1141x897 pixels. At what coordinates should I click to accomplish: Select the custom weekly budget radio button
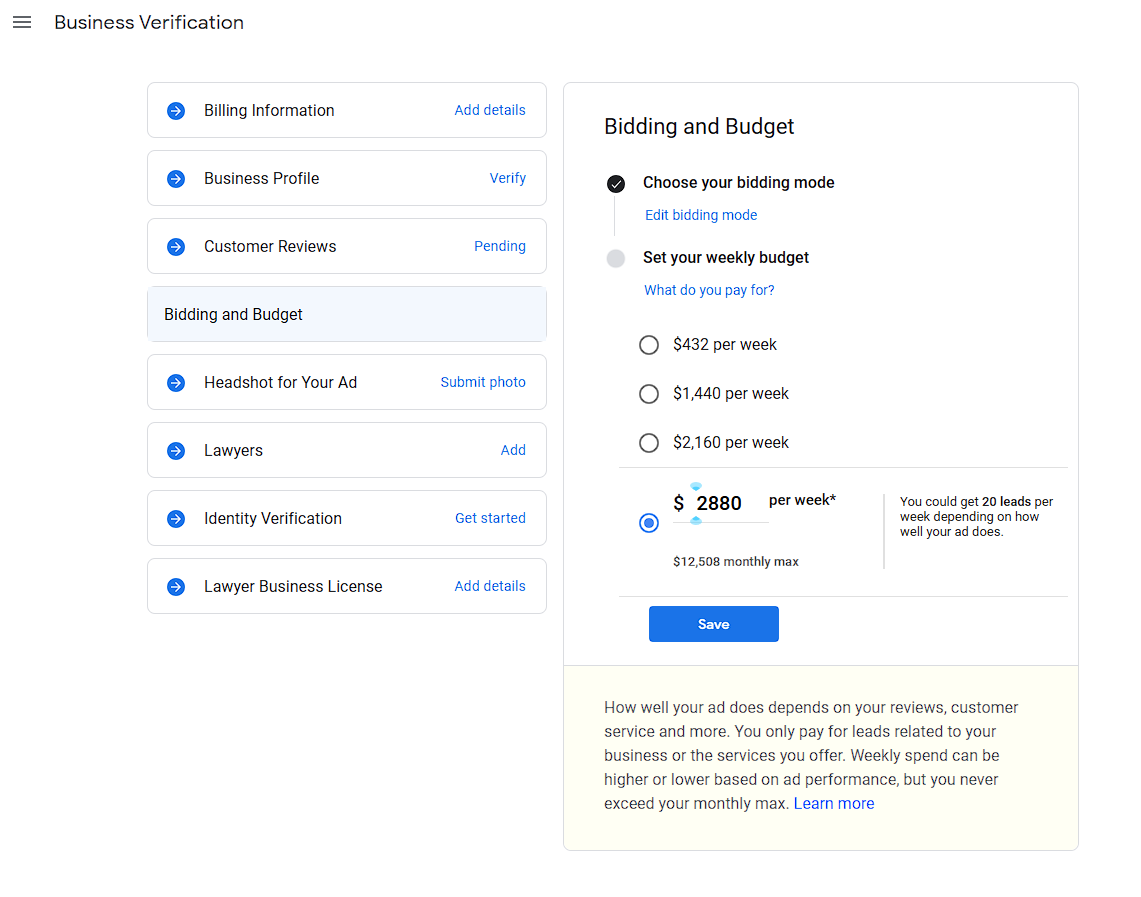coord(649,523)
